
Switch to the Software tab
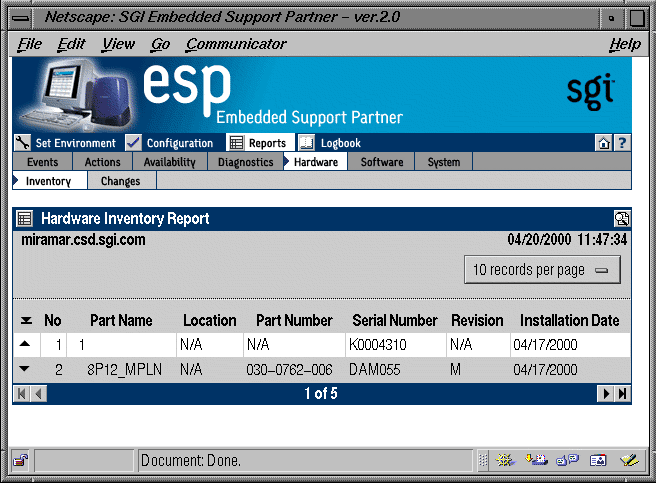(x=382, y=162)
